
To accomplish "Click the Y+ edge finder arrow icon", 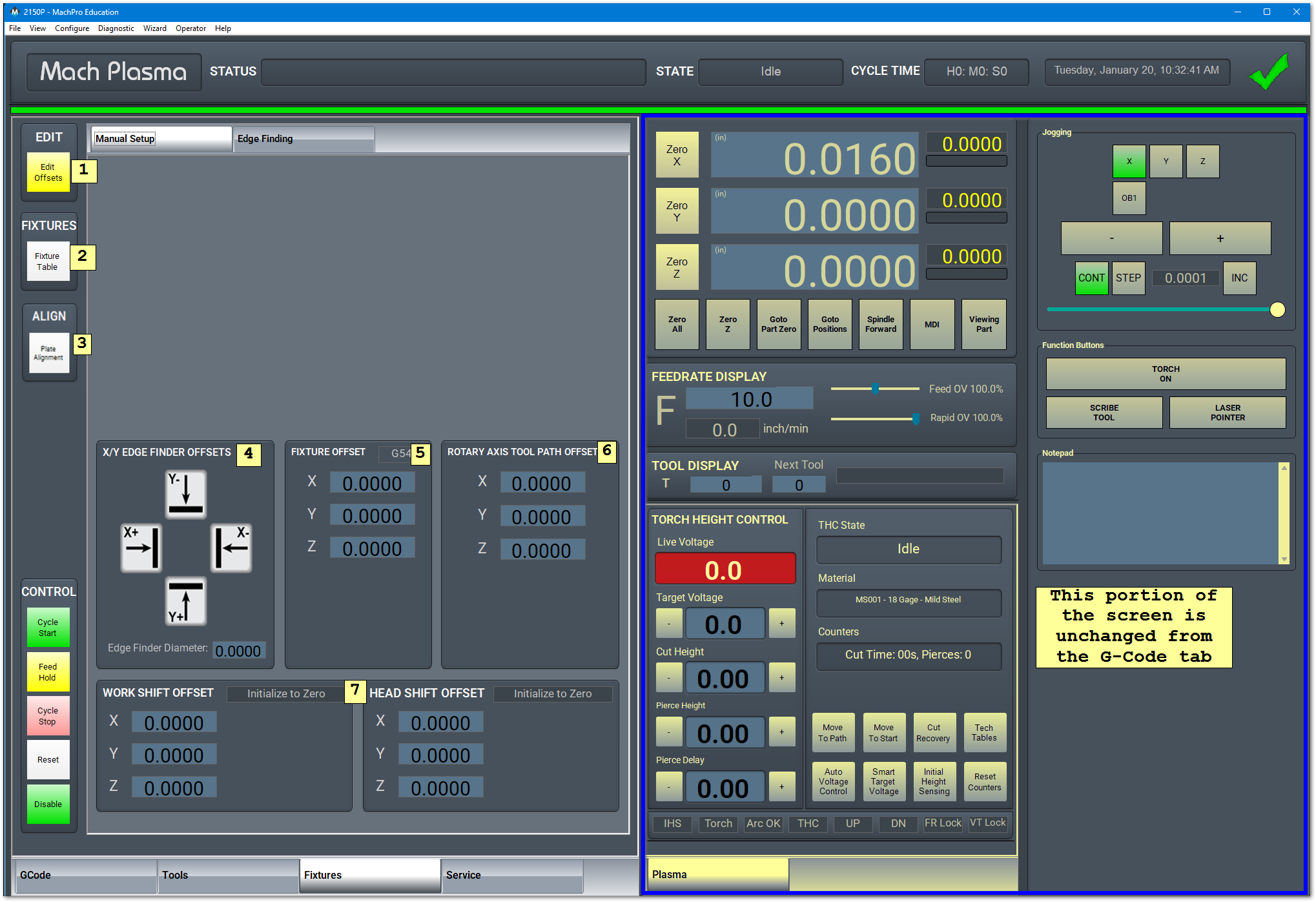I will (x=186, y=601).
